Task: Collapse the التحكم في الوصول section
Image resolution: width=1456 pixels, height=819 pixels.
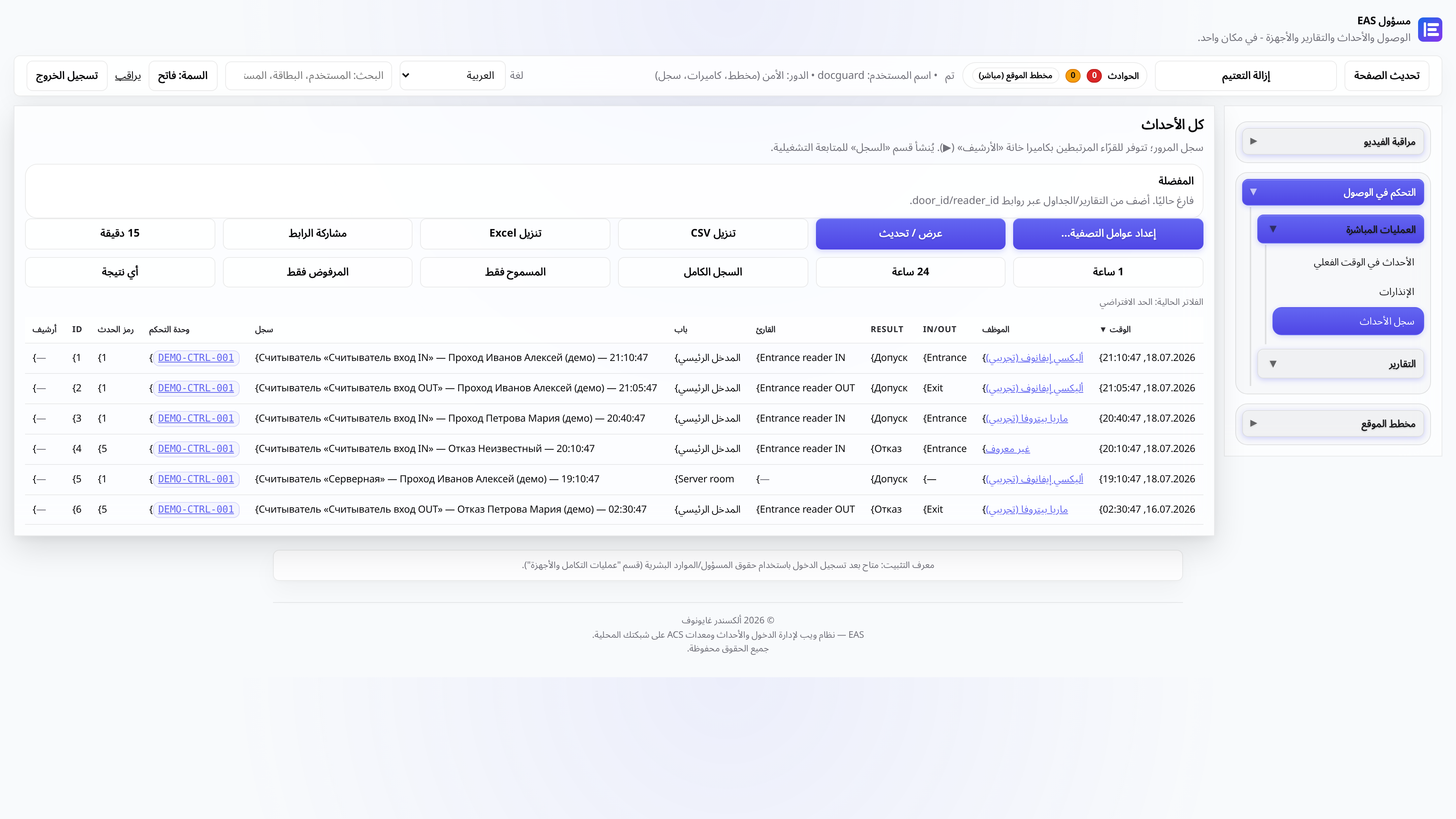Action: click(x=1333, y=192)
